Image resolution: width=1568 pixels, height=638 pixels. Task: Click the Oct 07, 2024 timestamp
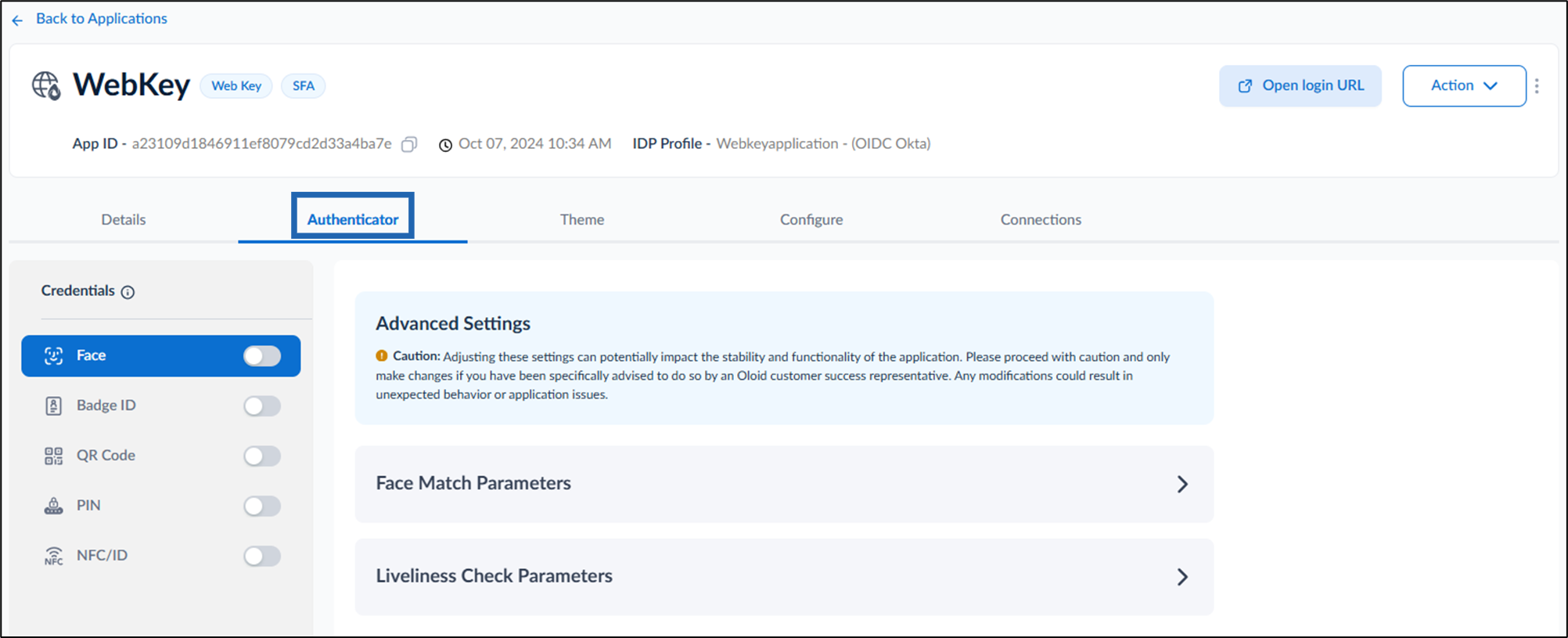[535, 144]
